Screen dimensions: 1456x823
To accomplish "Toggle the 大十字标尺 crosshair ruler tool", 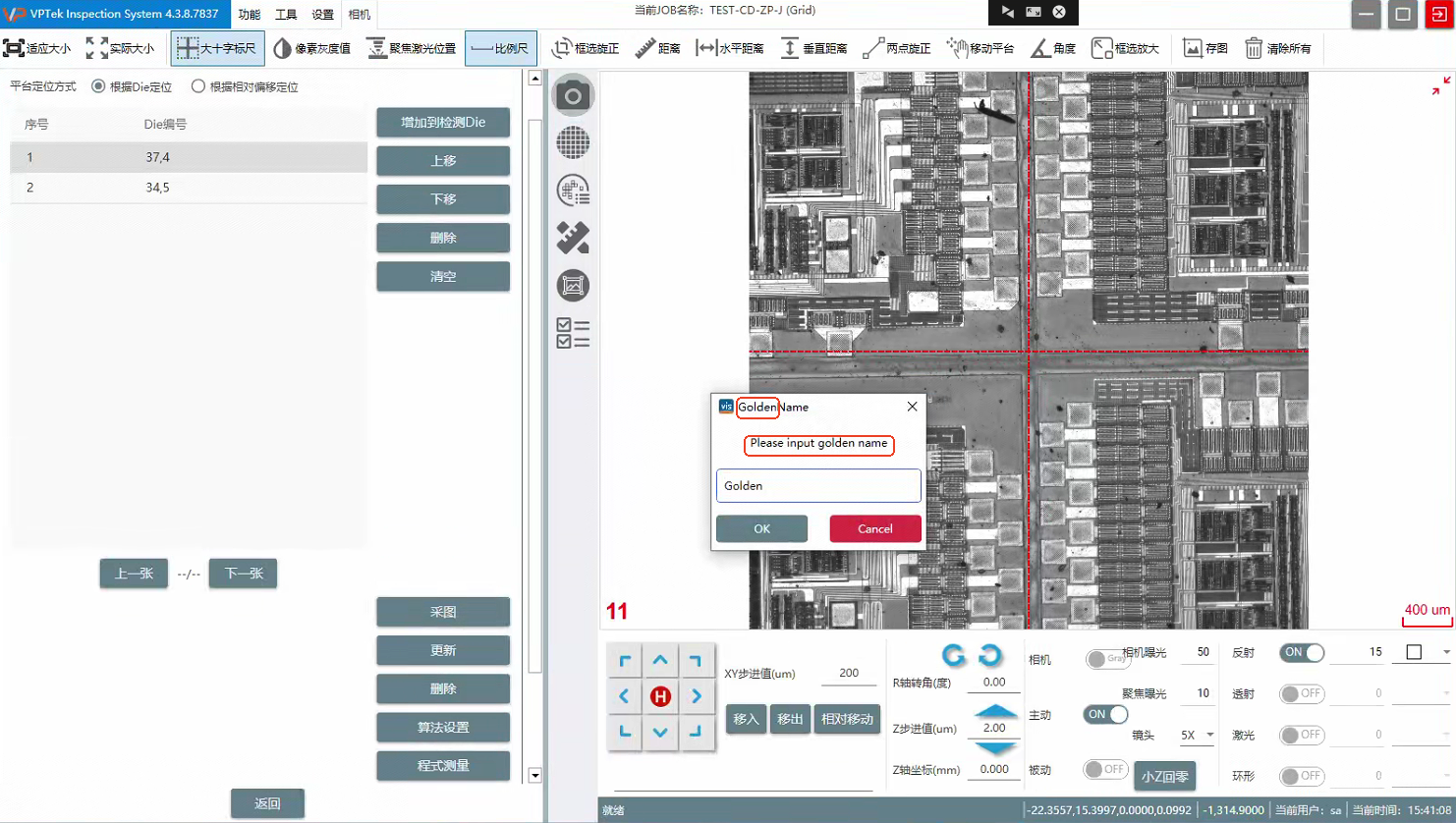I will click(x=217, y=48).
